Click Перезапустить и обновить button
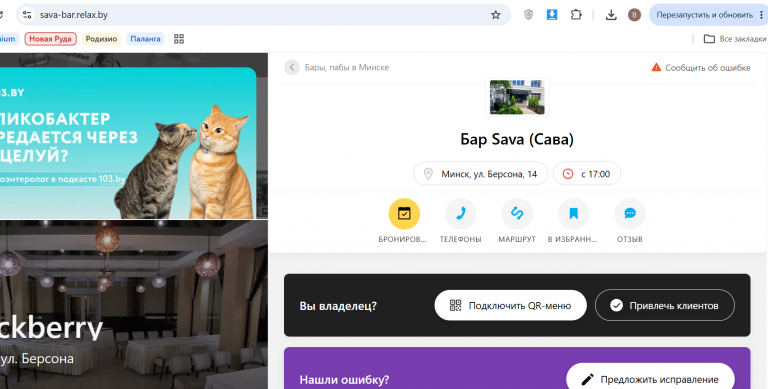This screenshot has height=389, width=768. [708, 15]
